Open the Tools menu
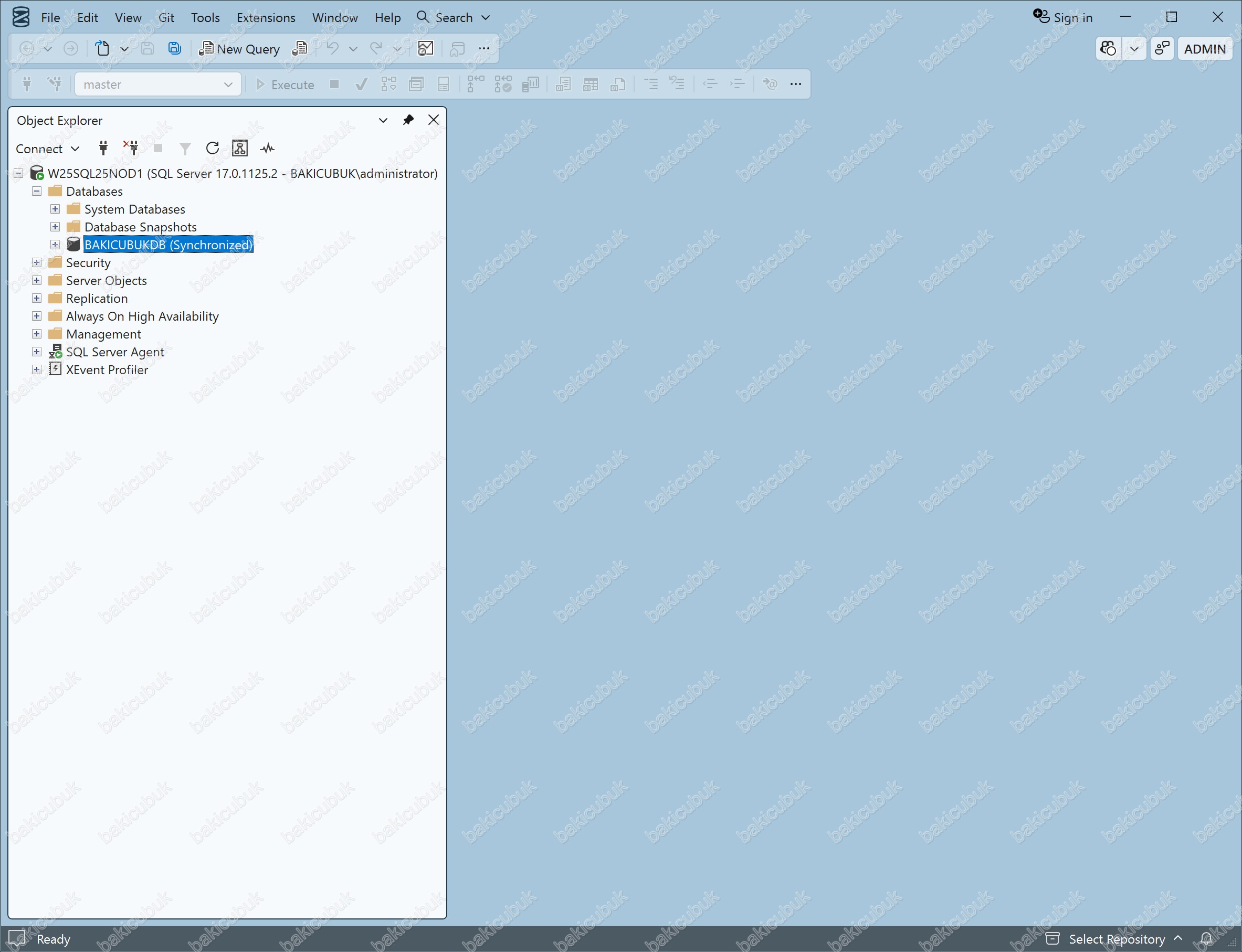The width and height of the screenshot is (1242, 952). point(205,17)
